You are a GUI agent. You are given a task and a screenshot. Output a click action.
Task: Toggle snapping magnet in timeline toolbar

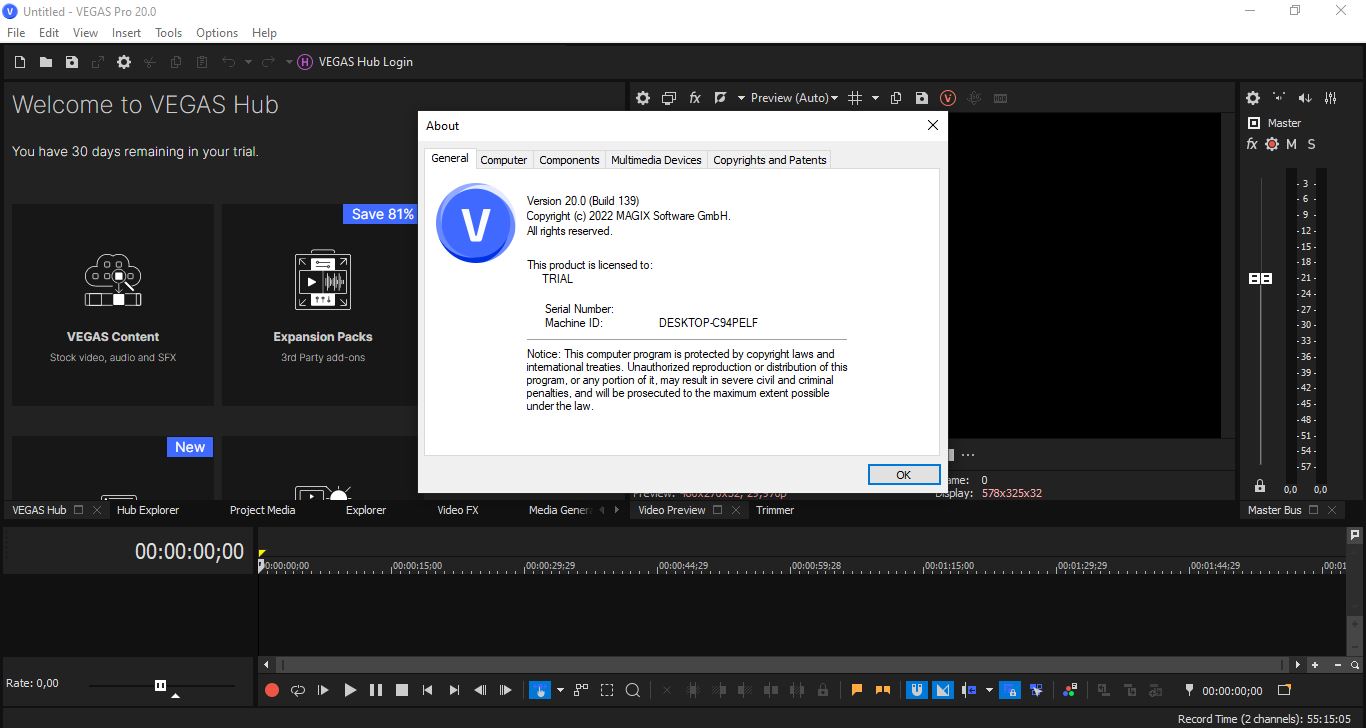pos(916,690)
